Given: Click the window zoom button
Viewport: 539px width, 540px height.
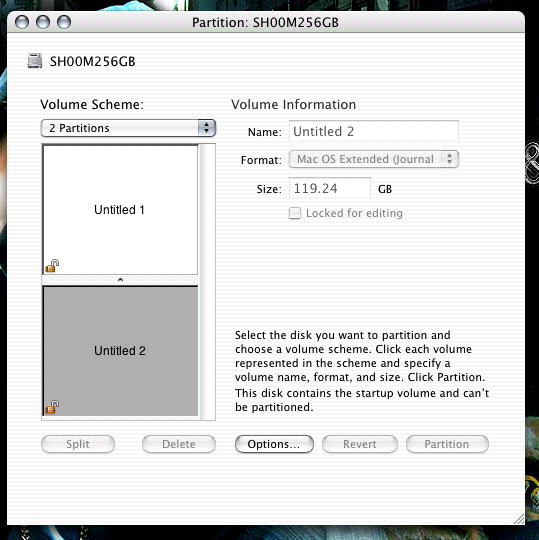Looking at the screenshot, I should [x=64, y=22].
